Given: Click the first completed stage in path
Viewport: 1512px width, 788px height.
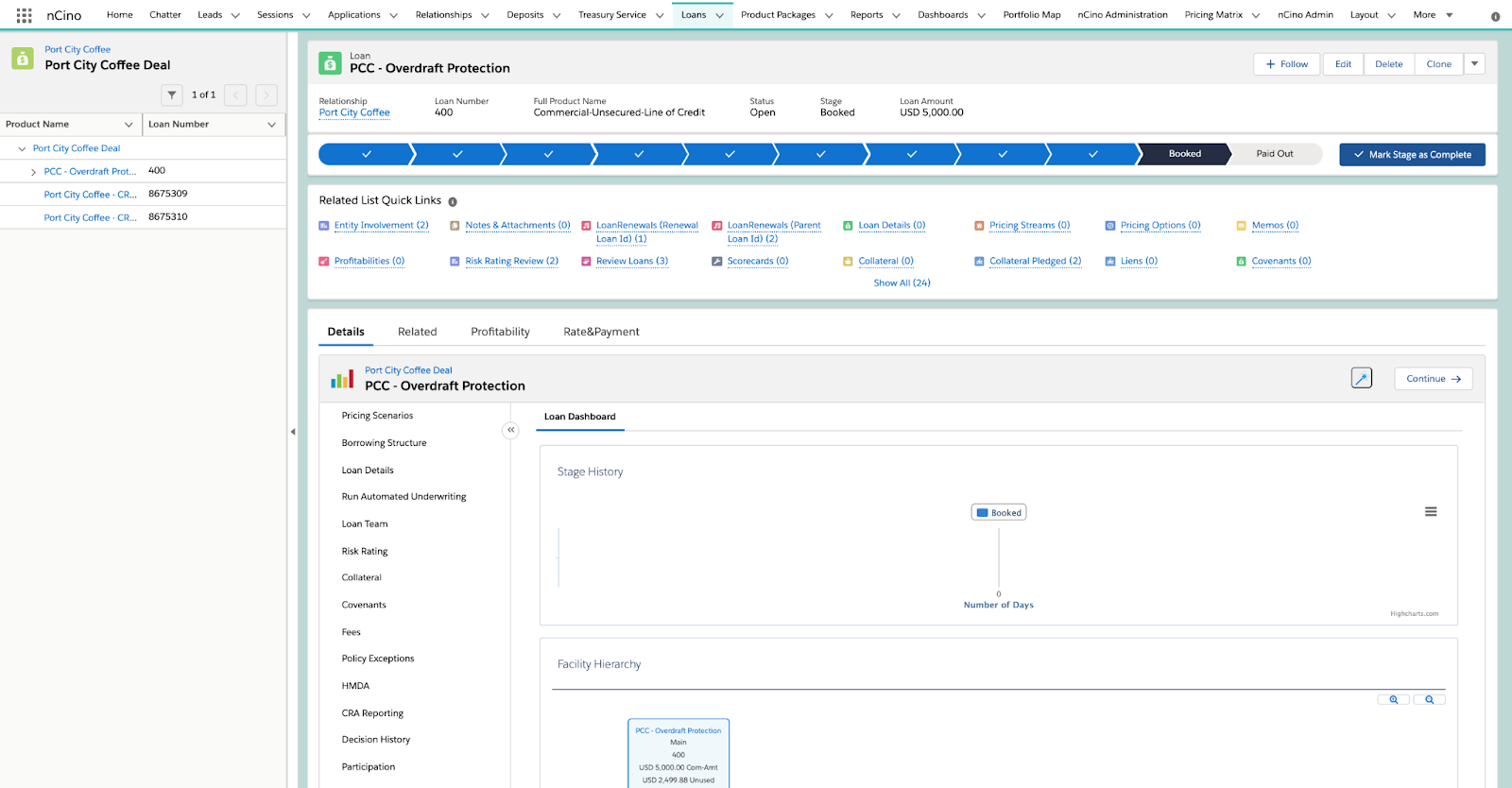Looking at the screenshot, I should click(x=366, y=154).
